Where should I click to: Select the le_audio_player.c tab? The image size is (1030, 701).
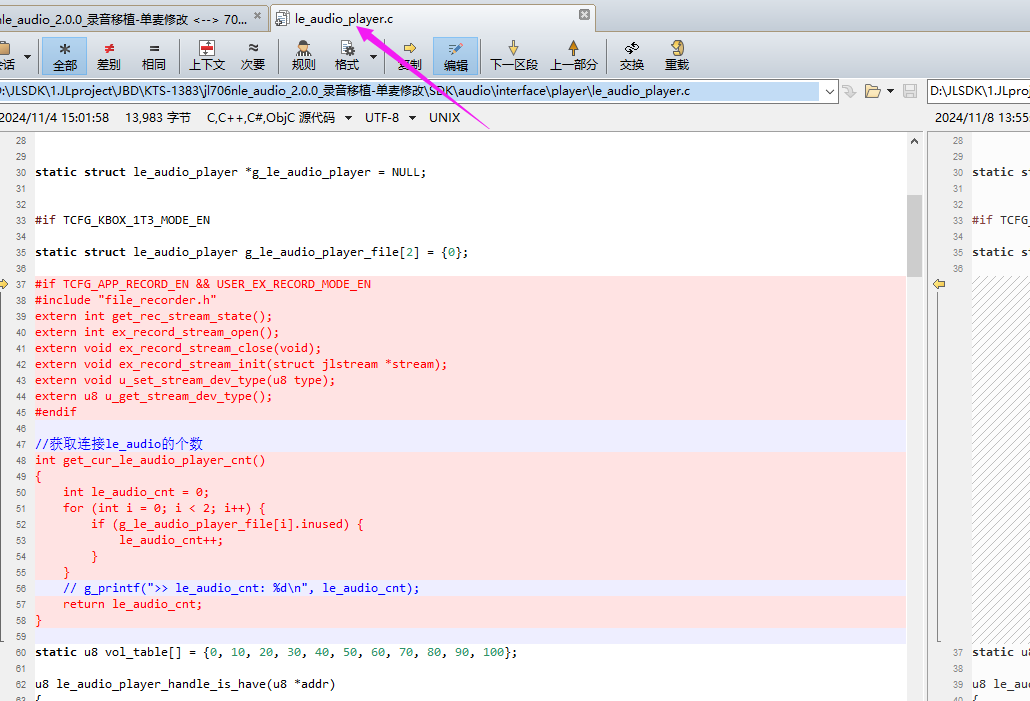344,19
